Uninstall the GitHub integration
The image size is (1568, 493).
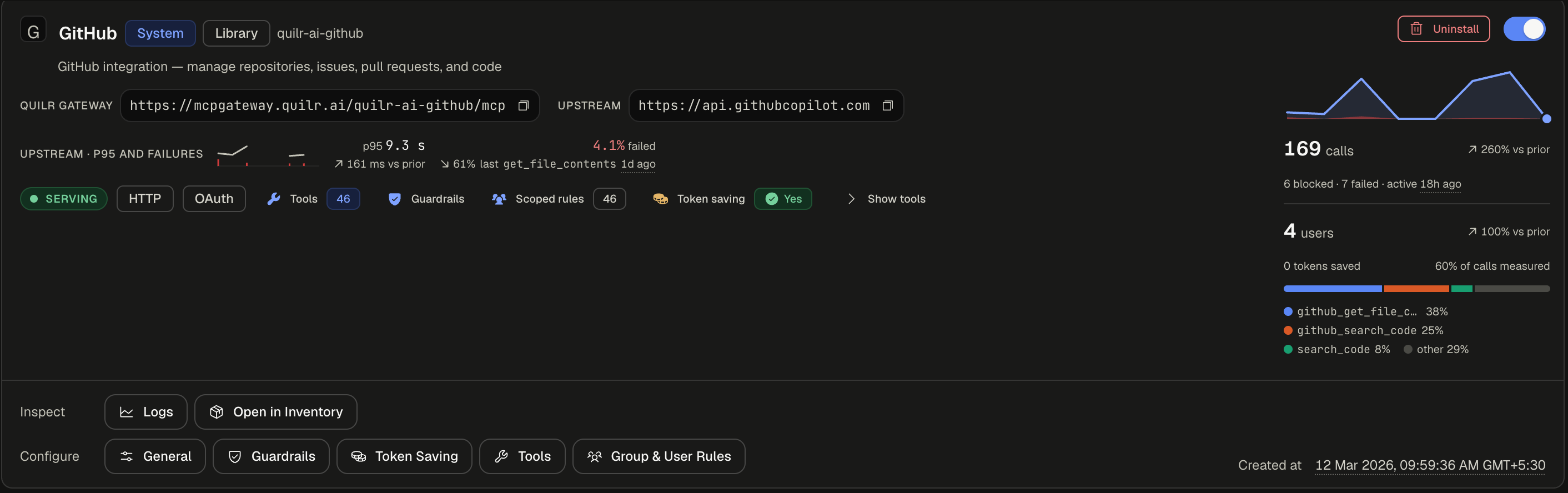1443,29
